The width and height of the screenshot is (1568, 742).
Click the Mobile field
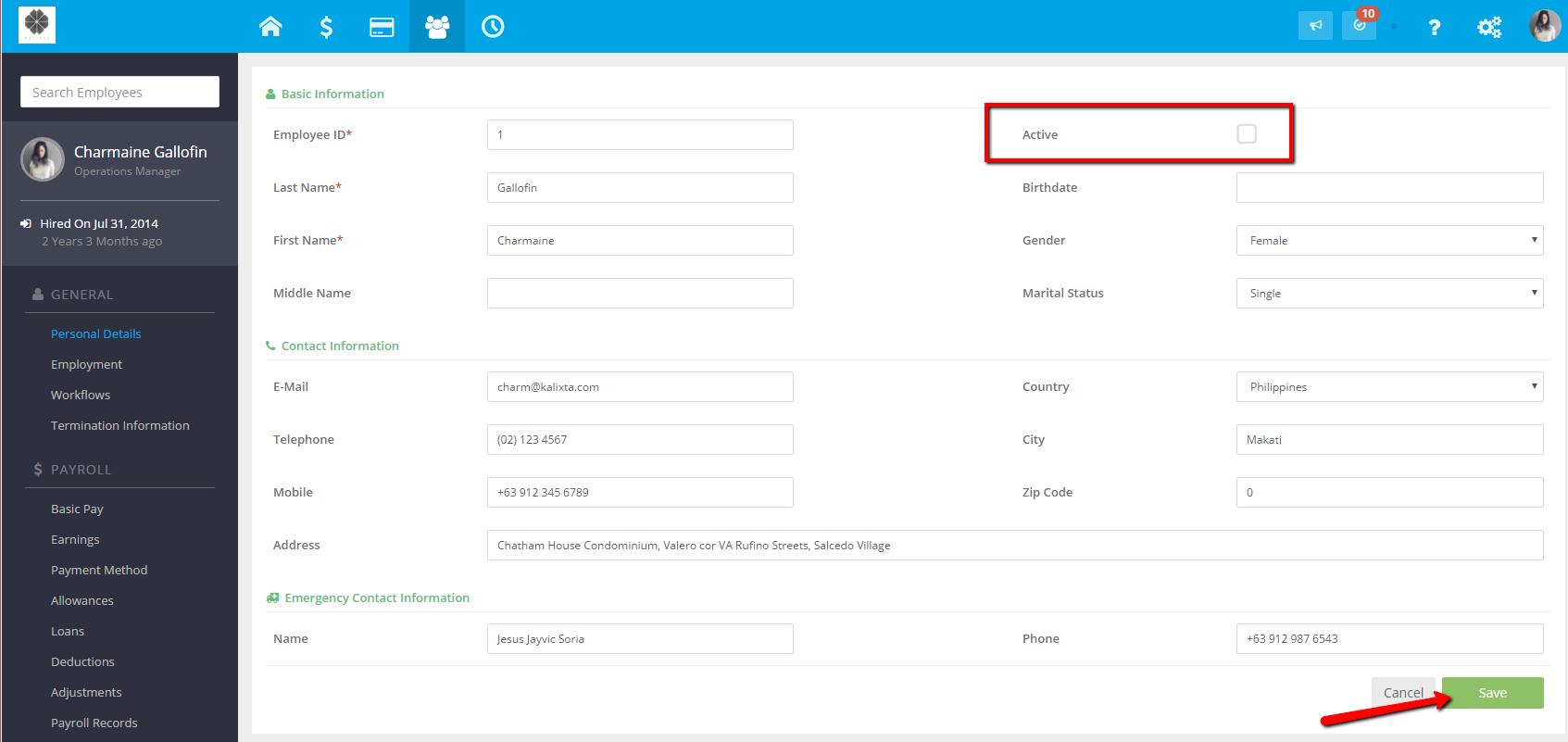pyautogui.click(x=640, y=493)
